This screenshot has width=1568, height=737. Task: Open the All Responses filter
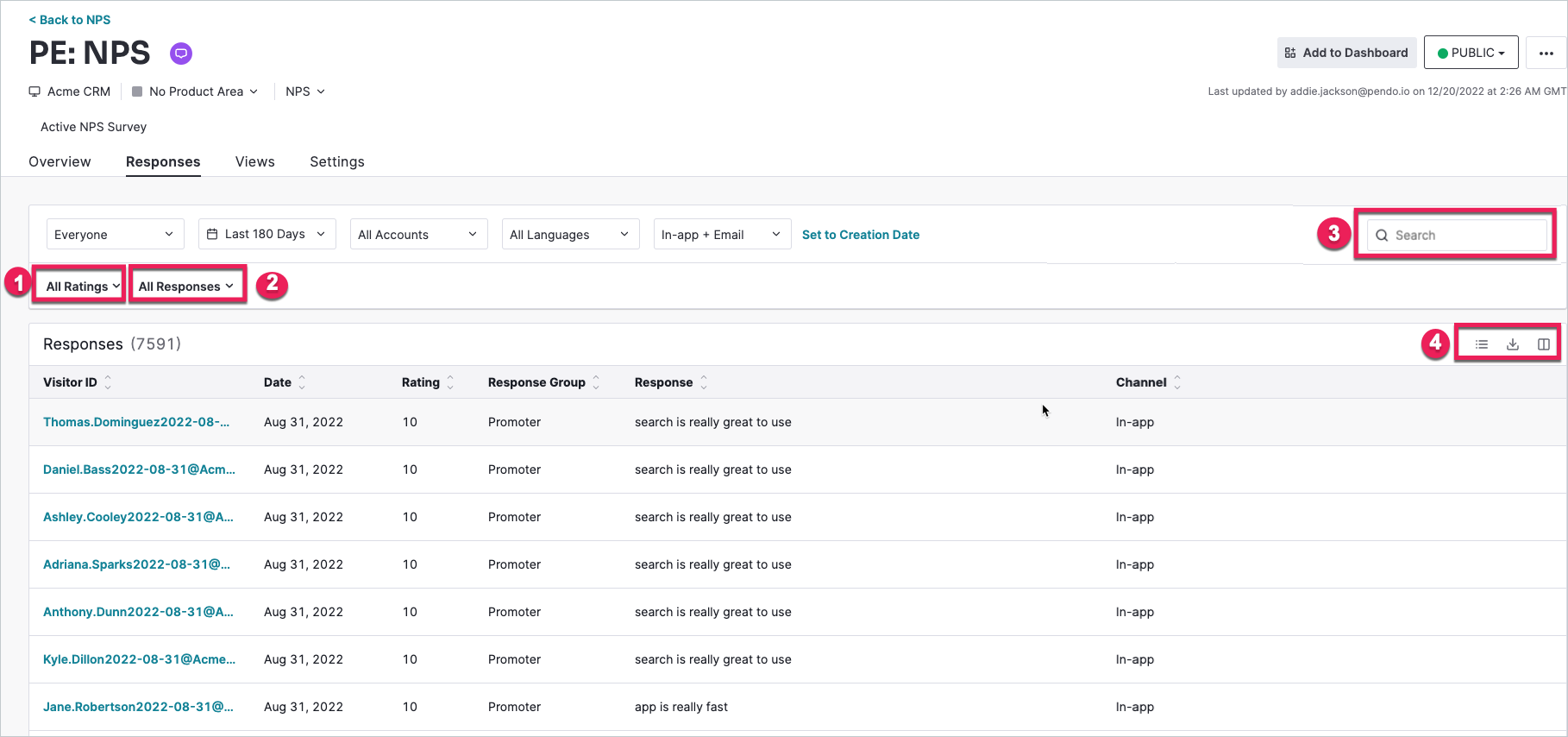tap(186, 286)
